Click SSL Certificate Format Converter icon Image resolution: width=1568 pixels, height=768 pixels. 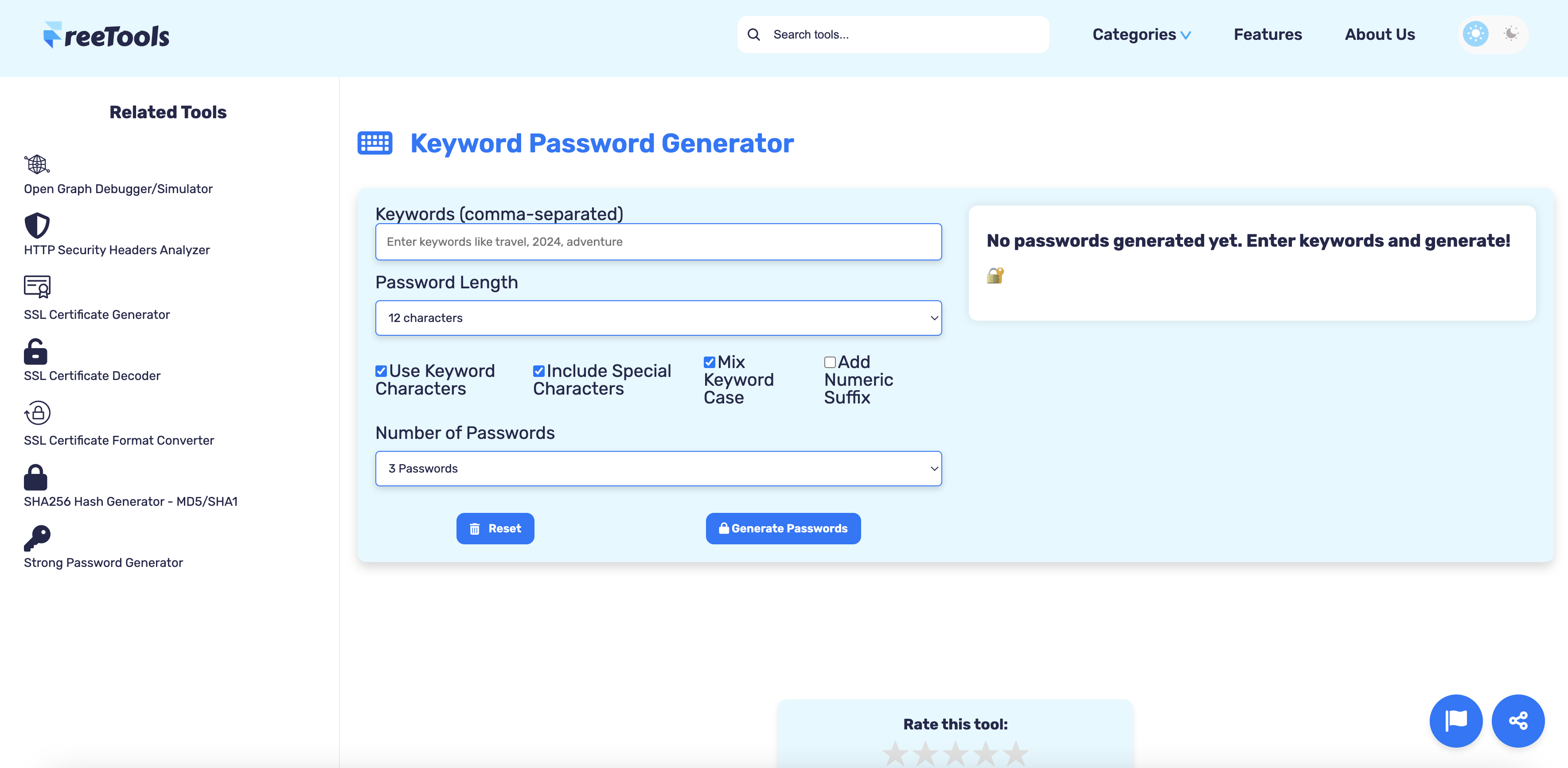pyautogui.click(x=37, y=413)
